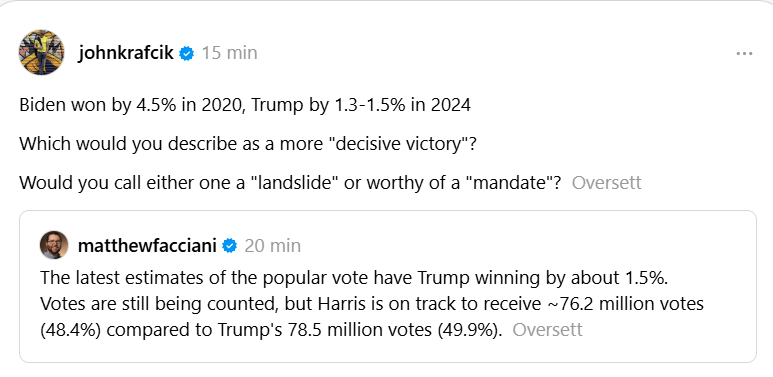Click matthewfacciani's blue verified badge
The height and width of the screenshot is (377, 773).
point(230,245)
